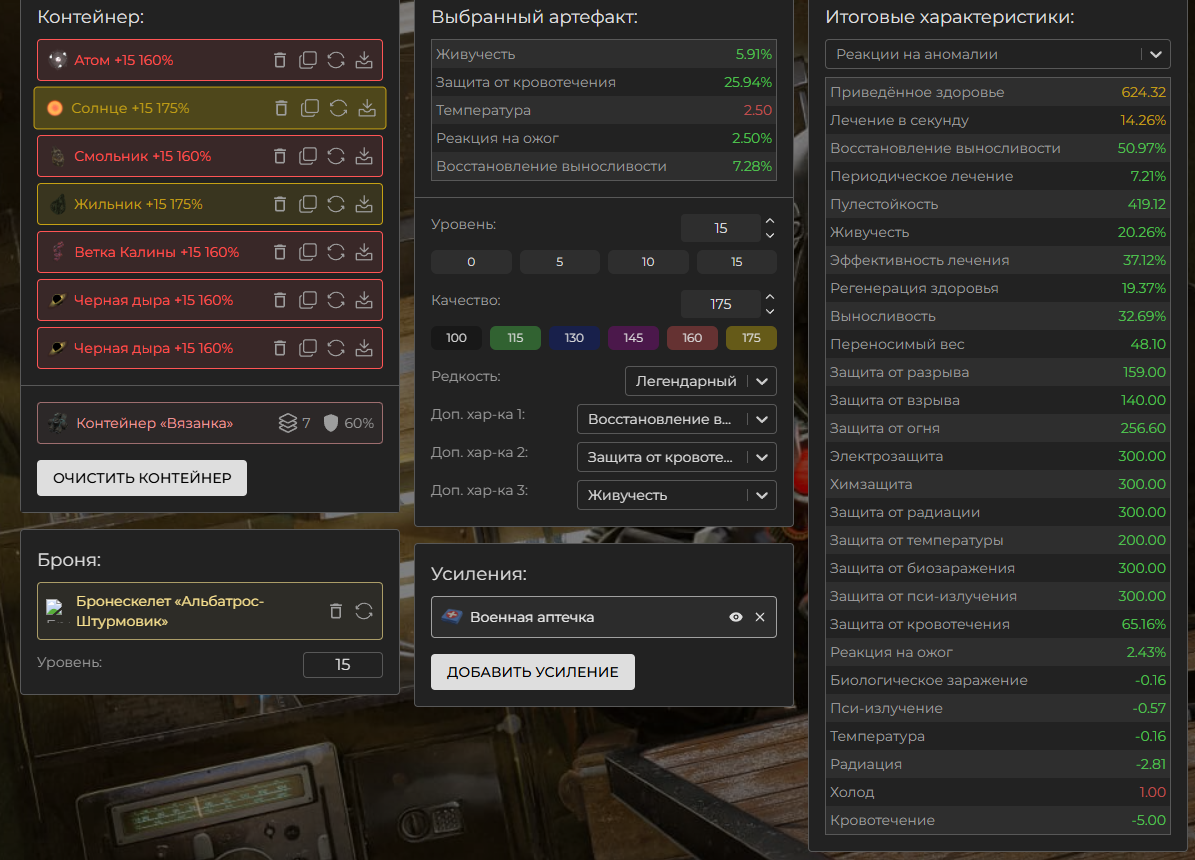The width and height of the screenshot is (1195, 860).
Task: Open Доп. хар-ка 3 dropdown with Живучесть
Action: [676, 495]
